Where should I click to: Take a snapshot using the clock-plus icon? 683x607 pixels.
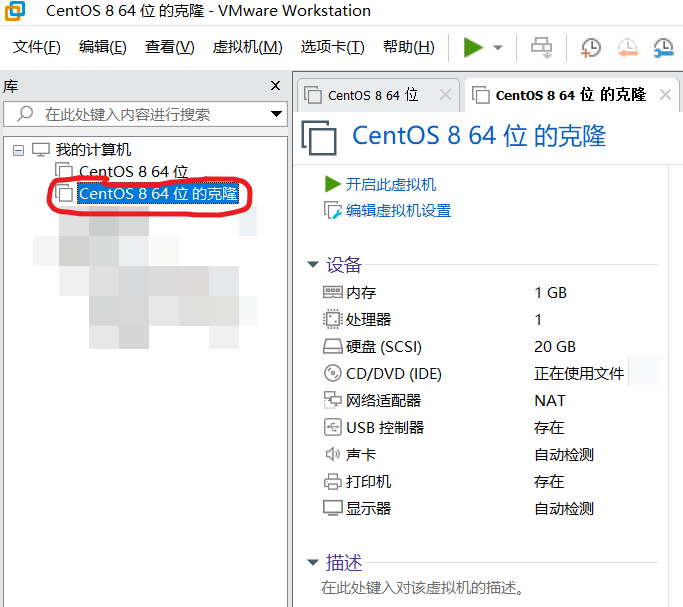591,47
